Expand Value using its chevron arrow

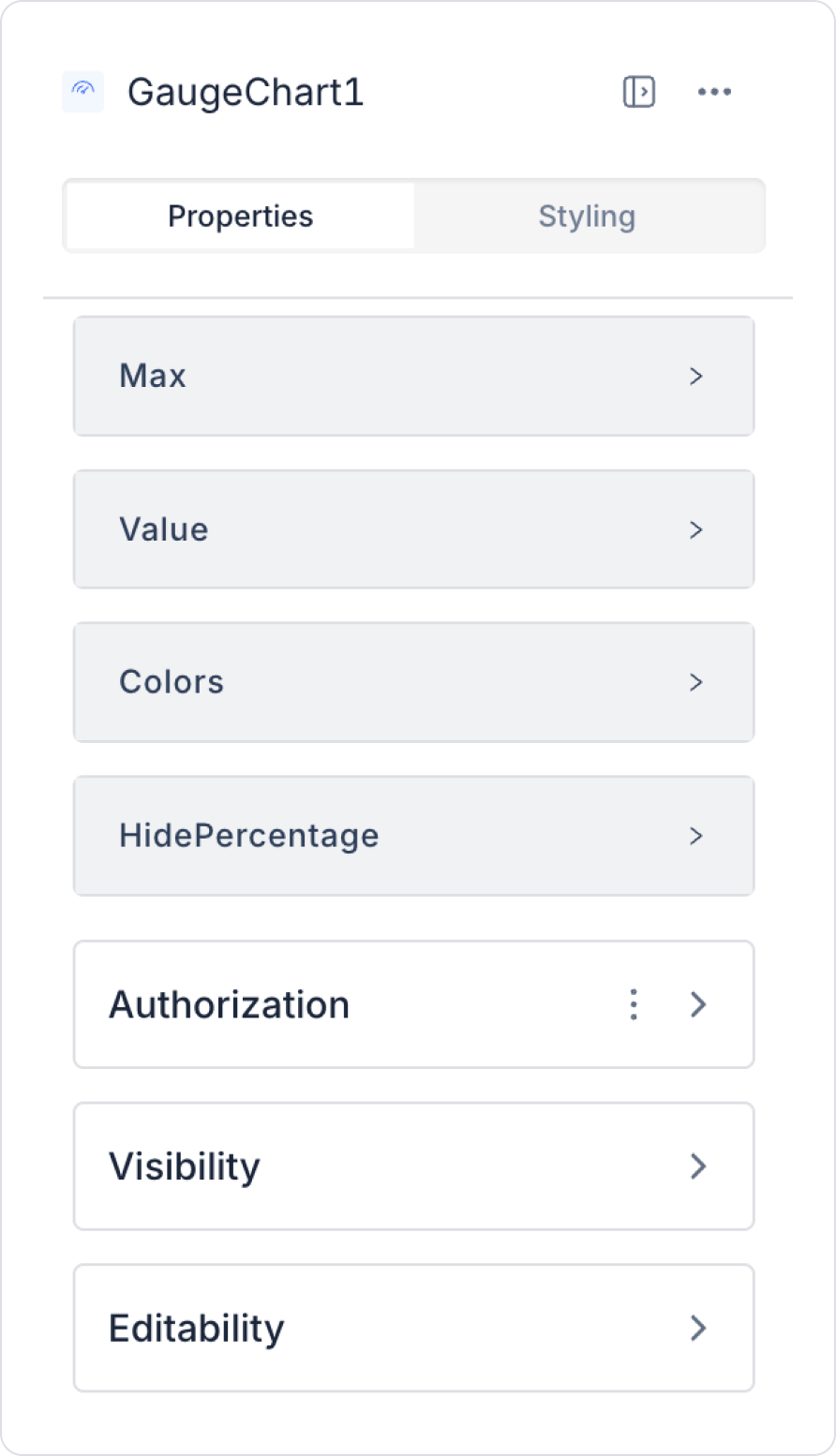coord(696,529)
